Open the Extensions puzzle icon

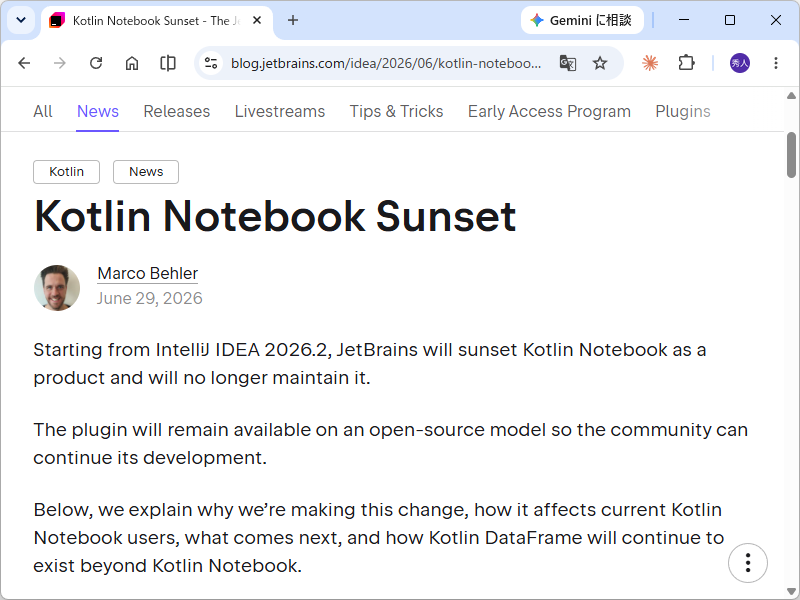[x=686, y=63]
